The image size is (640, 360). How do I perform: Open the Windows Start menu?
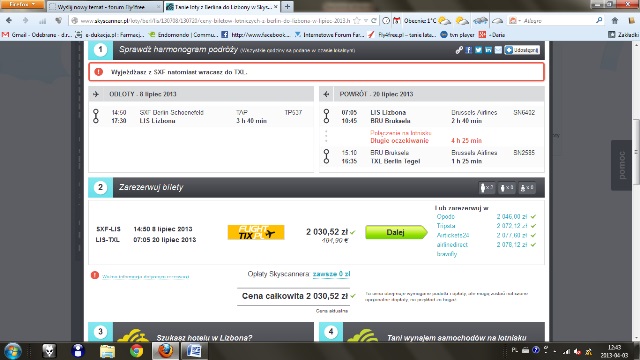coord(13,351)
